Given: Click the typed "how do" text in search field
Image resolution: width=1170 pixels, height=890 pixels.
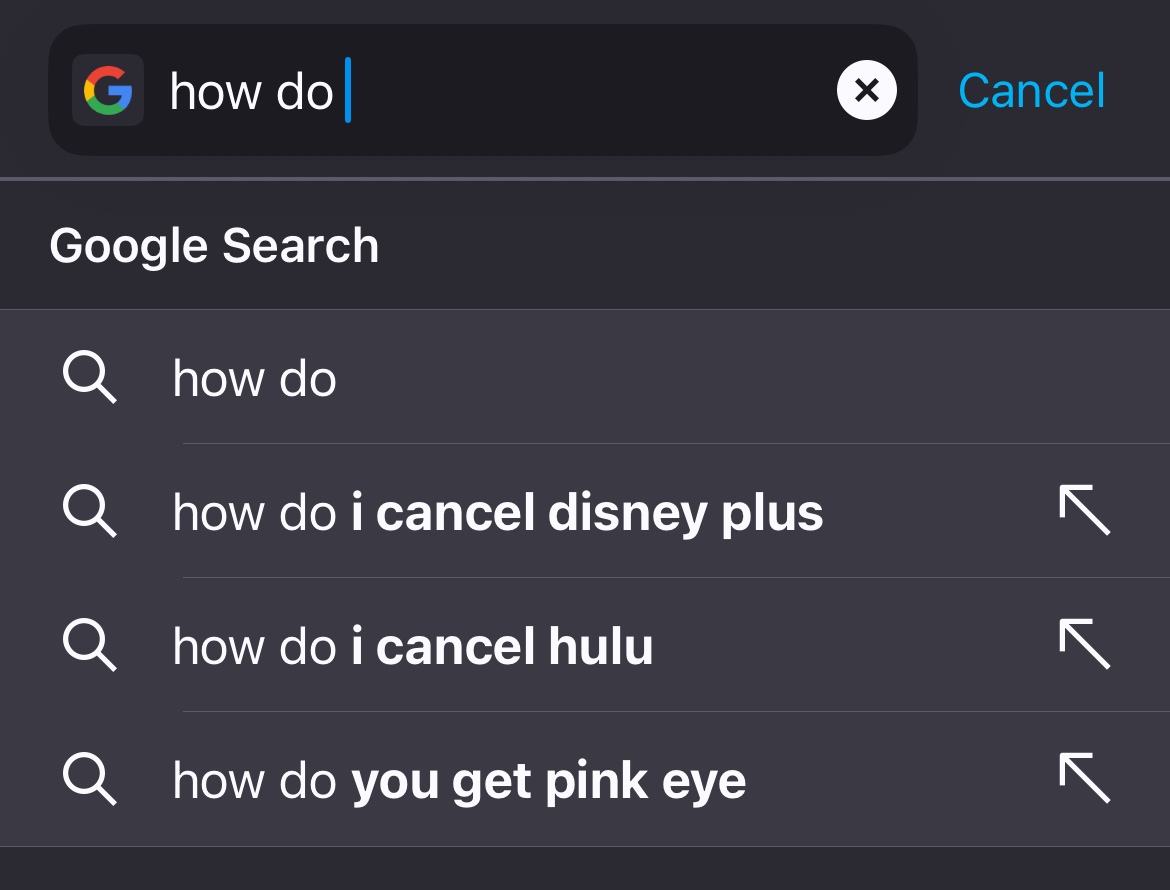Looking at the screenshot, I should pyautogui.click(x=251, y=92).
